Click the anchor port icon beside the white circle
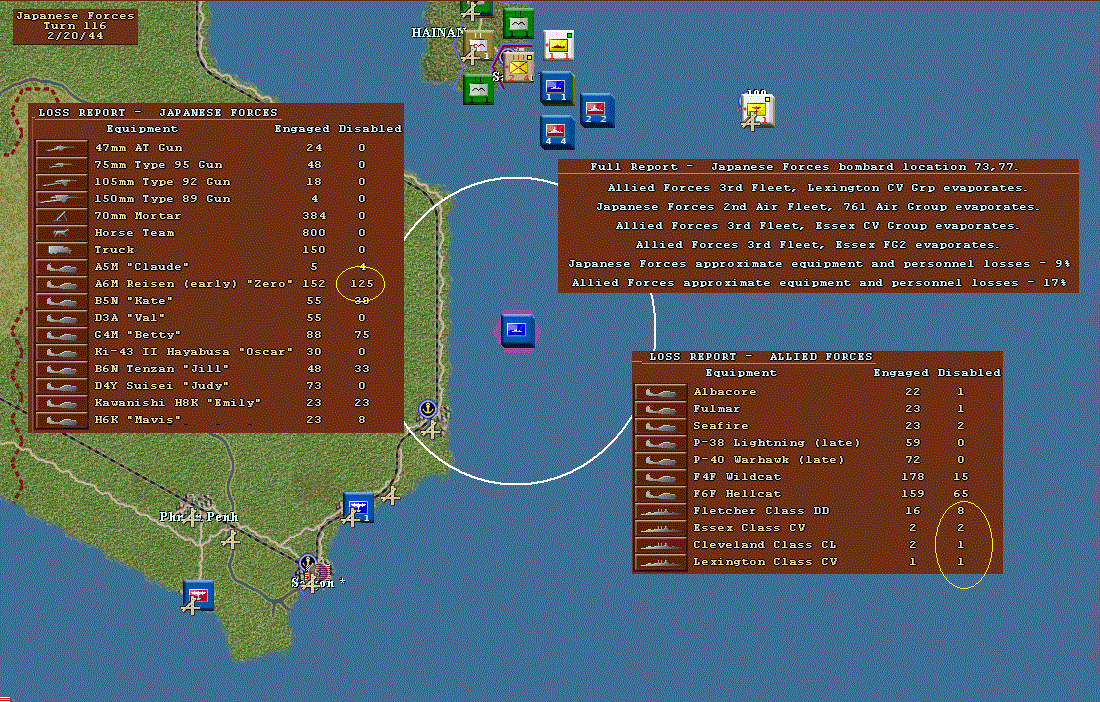 (x=428, y=408)
